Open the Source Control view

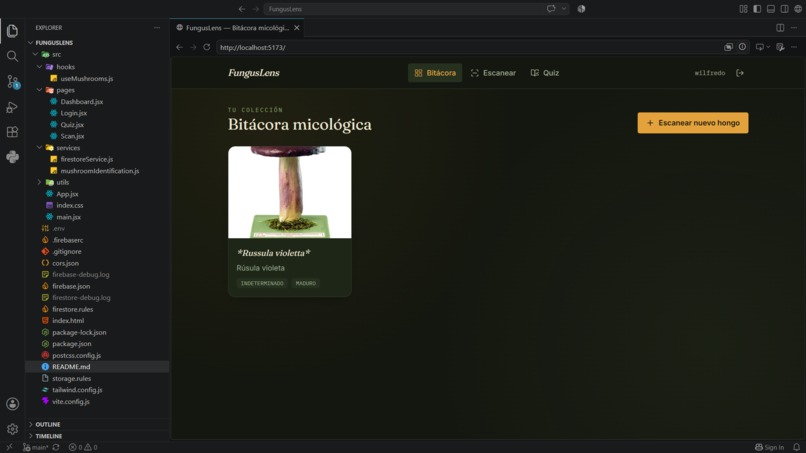(x=12, y=81)
